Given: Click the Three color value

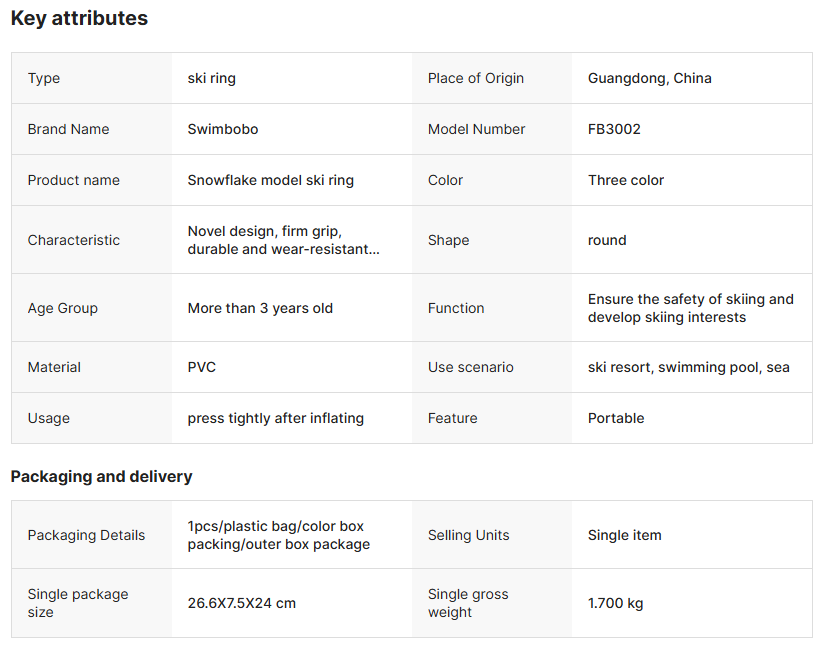Looking at the screenshot, I should 625,180.
